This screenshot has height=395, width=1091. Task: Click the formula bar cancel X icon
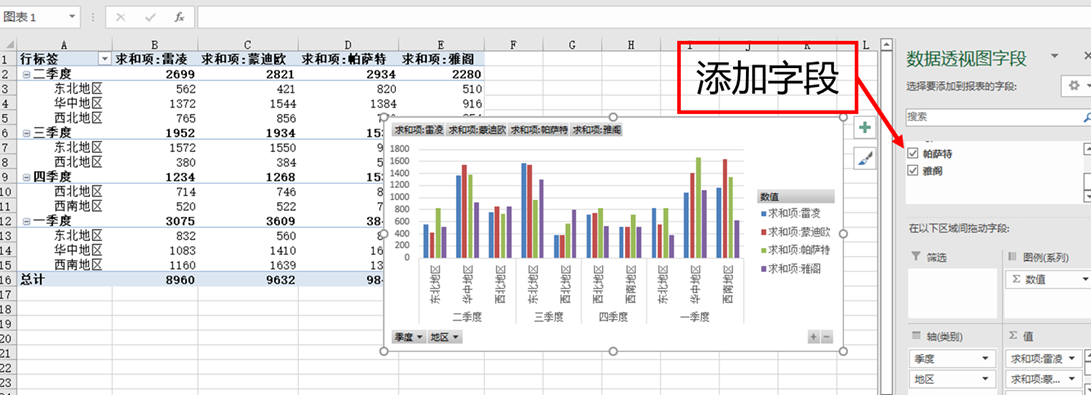120,17
